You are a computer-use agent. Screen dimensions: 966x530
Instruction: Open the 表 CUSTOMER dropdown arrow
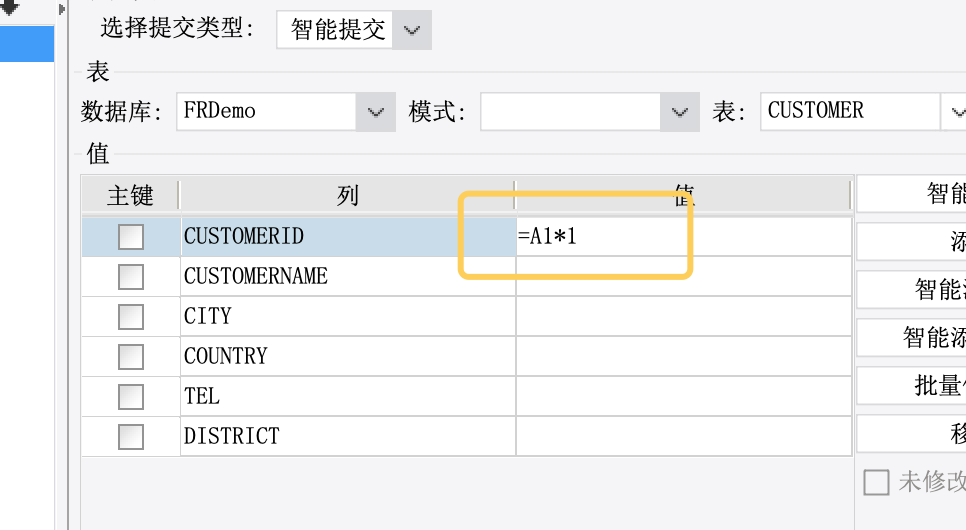point(955,112)
